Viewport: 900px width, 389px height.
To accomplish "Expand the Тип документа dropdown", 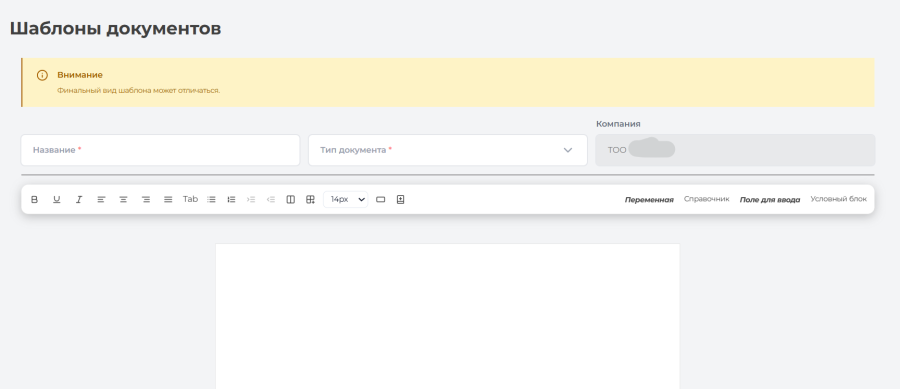I will coord(448,150).
